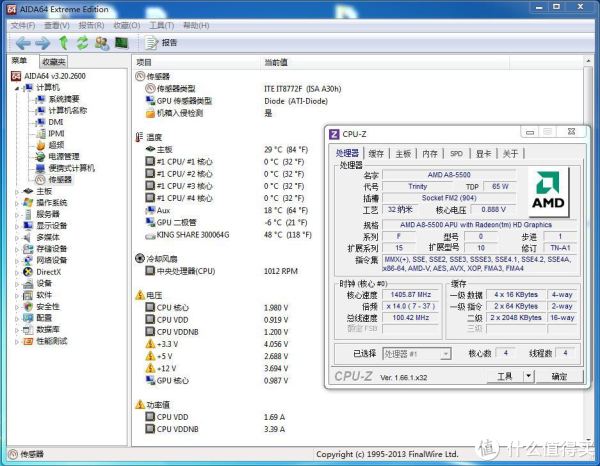This screenshot has height=466, width=600.
Task: Switch to 缓存 tab in CPU-Z
Action: coord(376,154)
